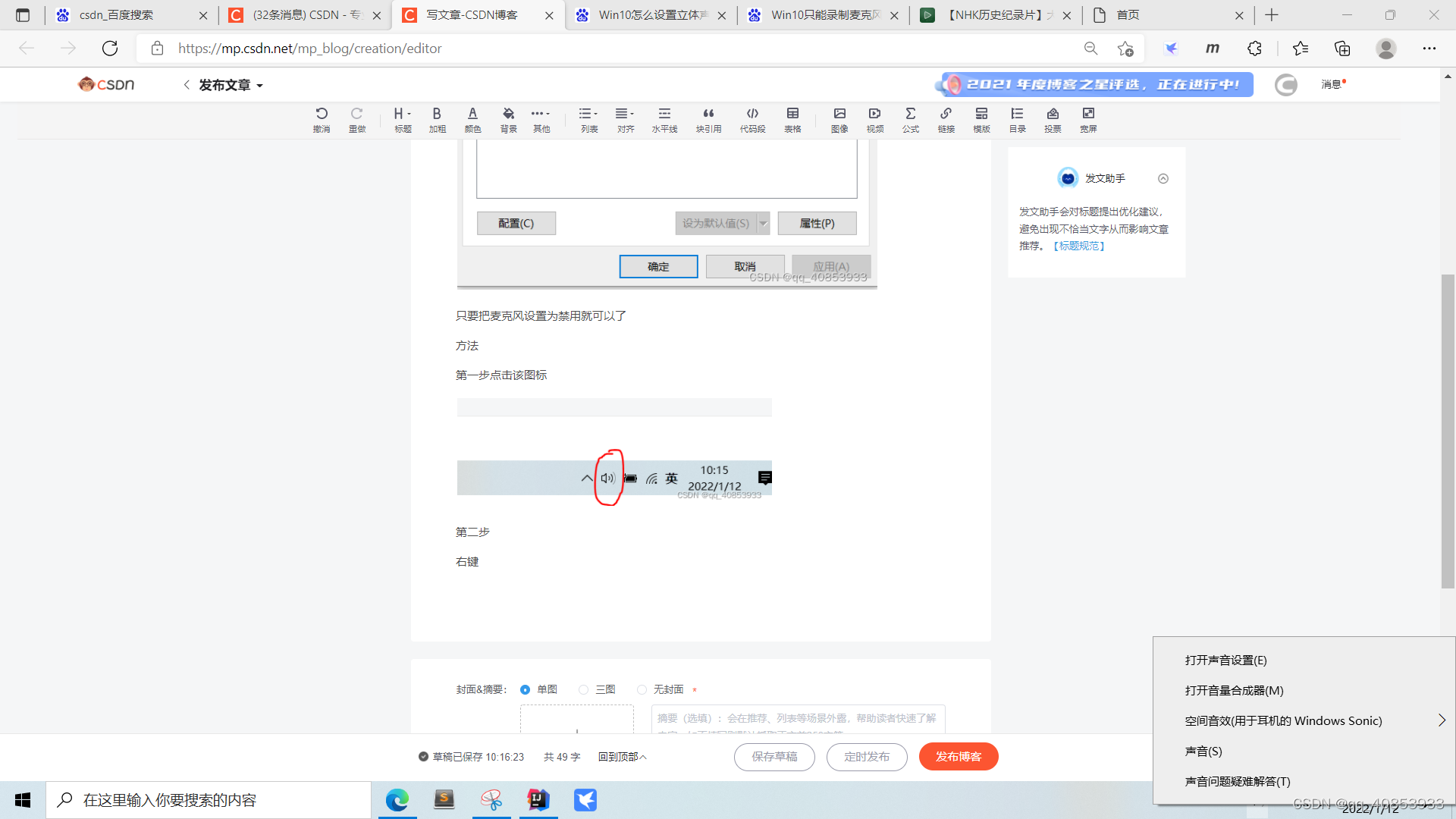Apply bold (加粗) formatting
The image size is (1456, 819).
coord(437,119)
